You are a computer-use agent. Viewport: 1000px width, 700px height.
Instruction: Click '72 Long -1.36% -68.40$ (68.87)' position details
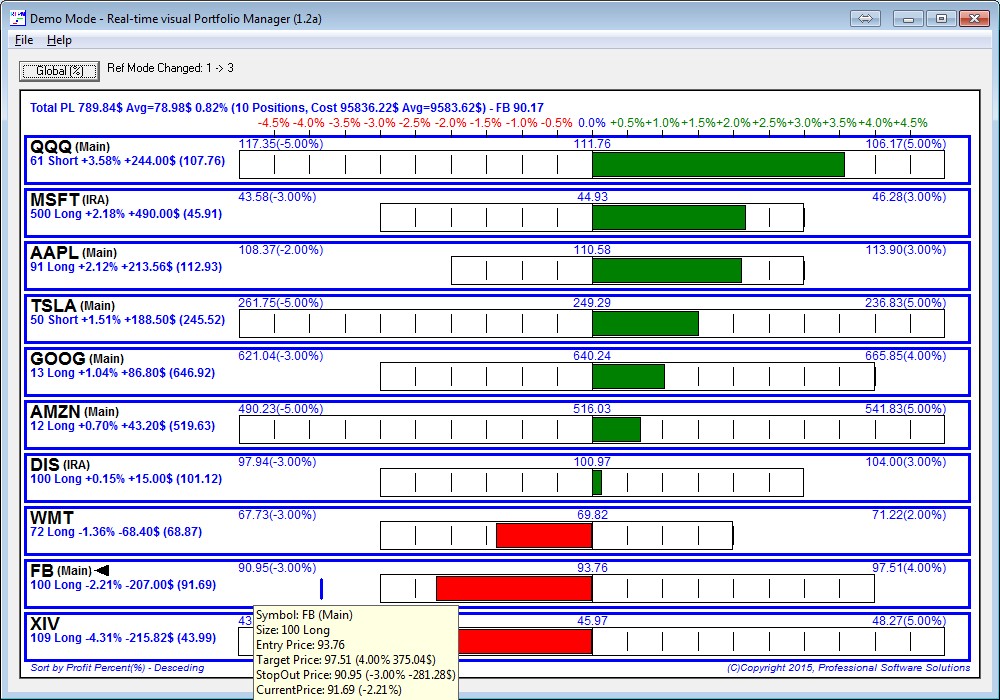tap(116, 531)
